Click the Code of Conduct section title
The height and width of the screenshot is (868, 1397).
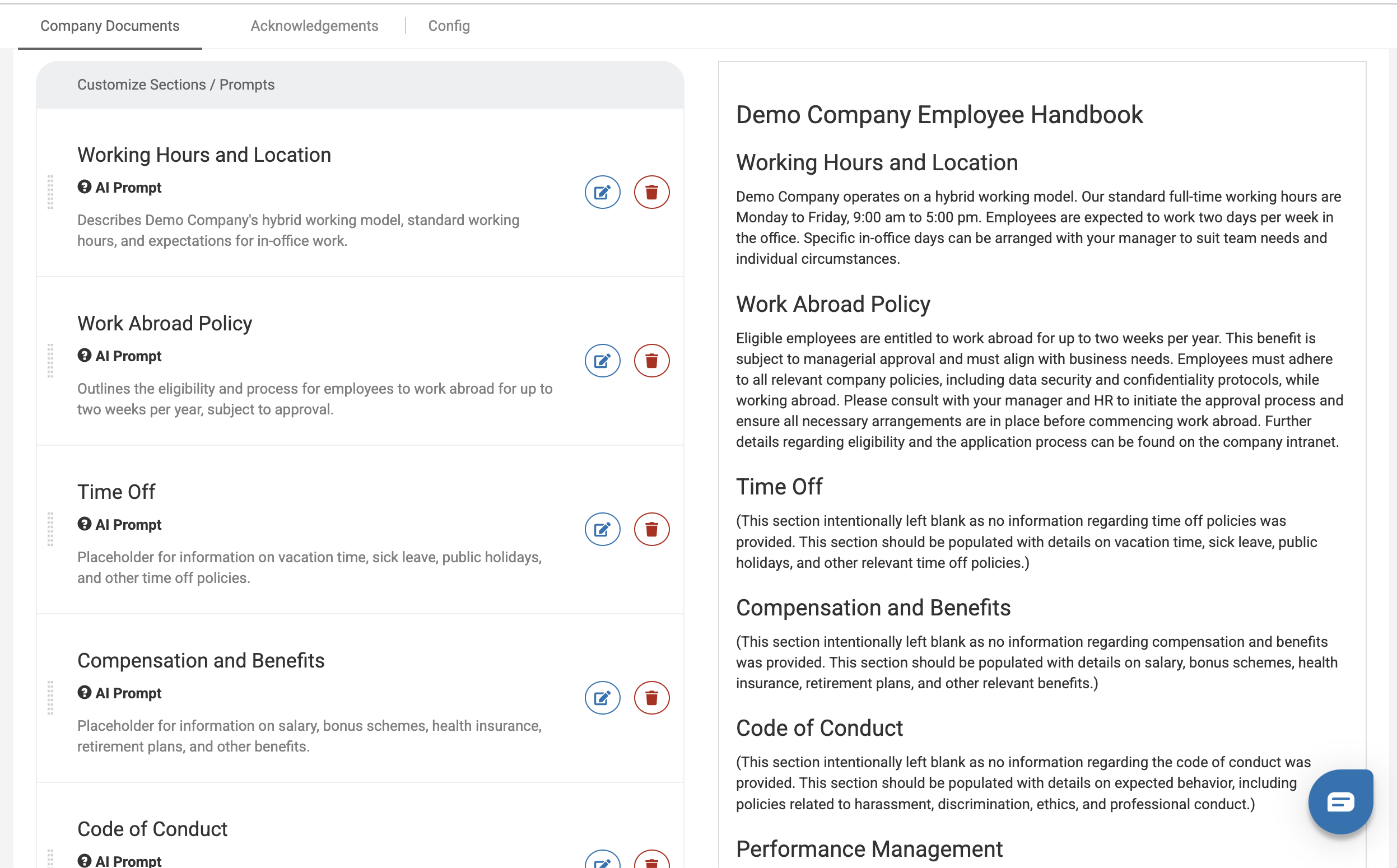(x=152, y=829)
